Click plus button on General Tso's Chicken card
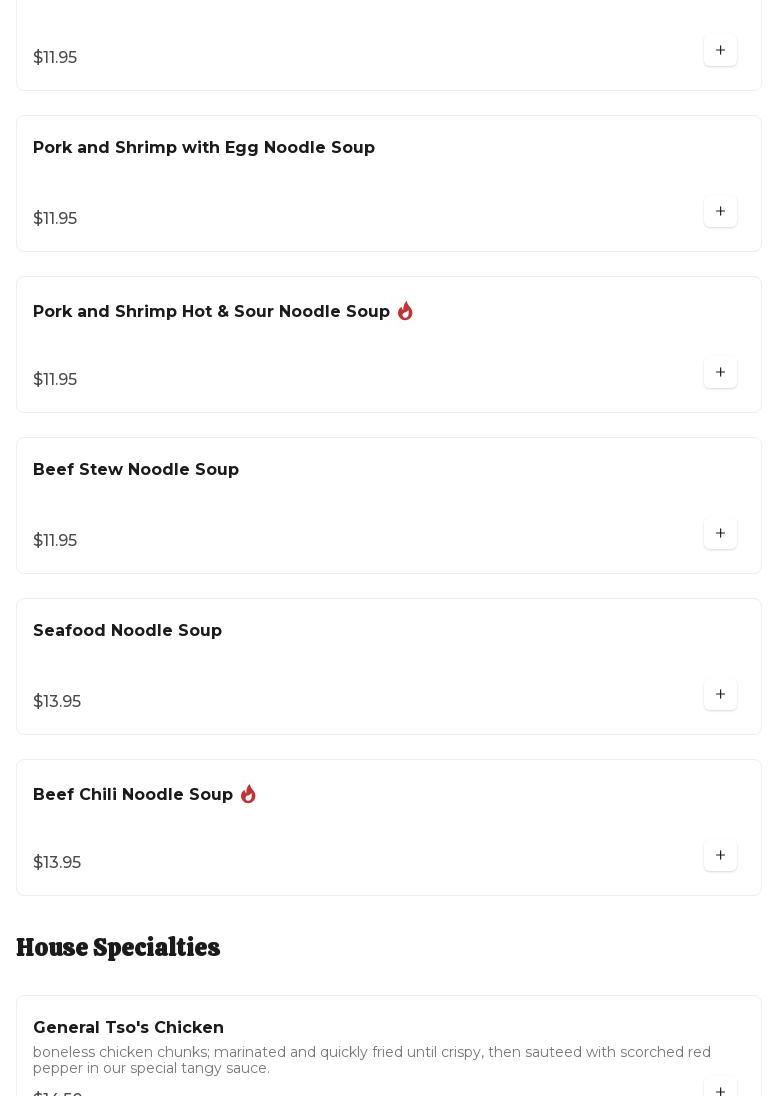Screen dimensions: 778x1096 720,1088
